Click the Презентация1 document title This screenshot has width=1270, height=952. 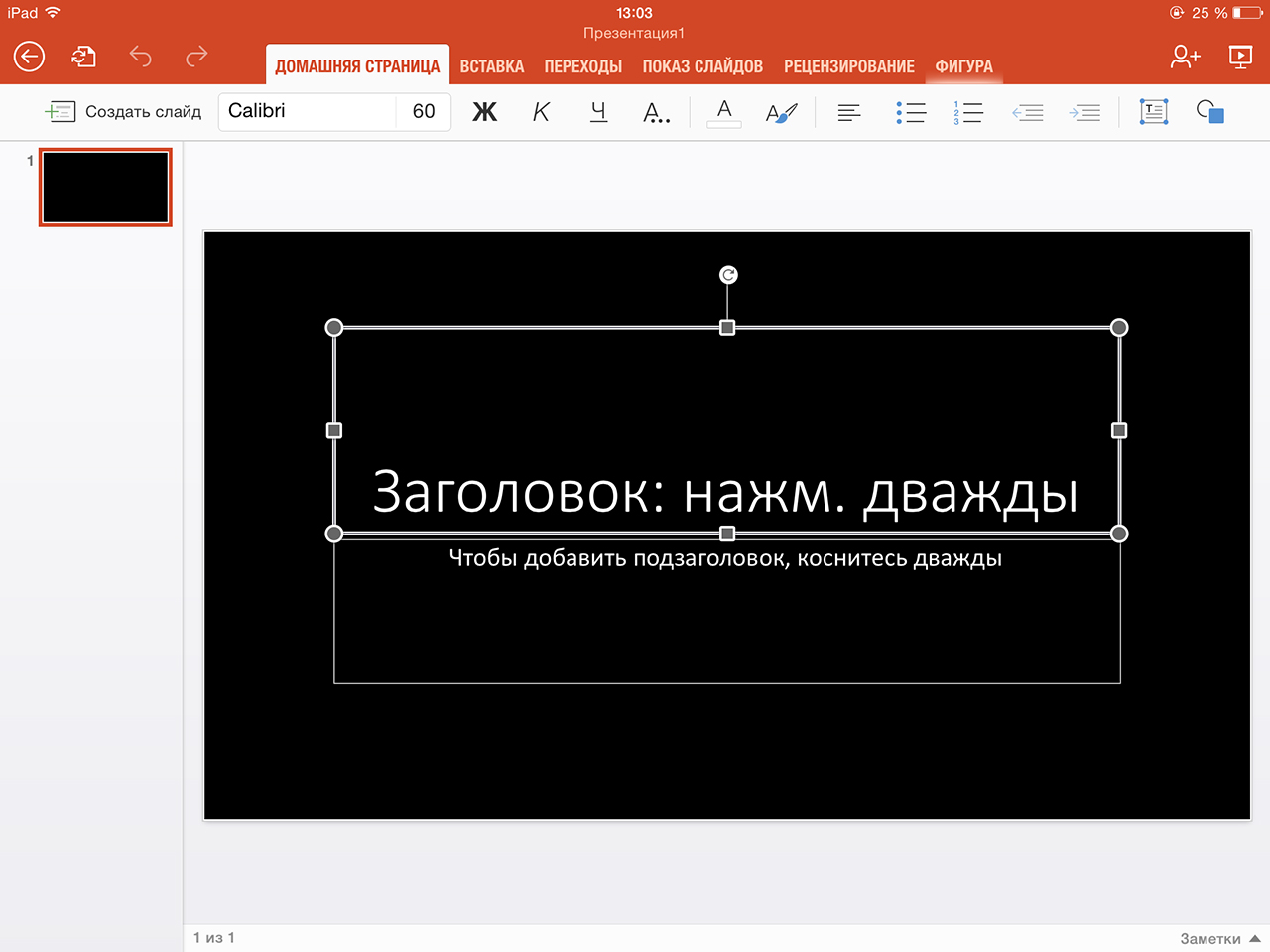[x=634, y=33]
